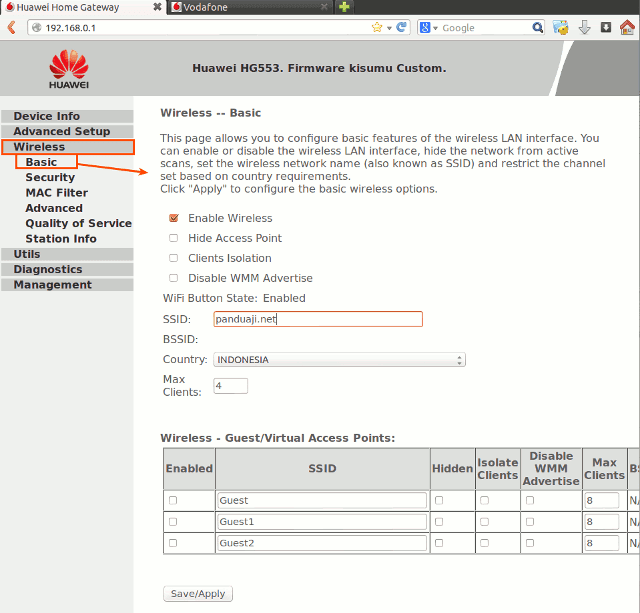Click the 'Wireless -- Basic' heading
Viewport: 640px width, 613px height.
tap(211, 113)
